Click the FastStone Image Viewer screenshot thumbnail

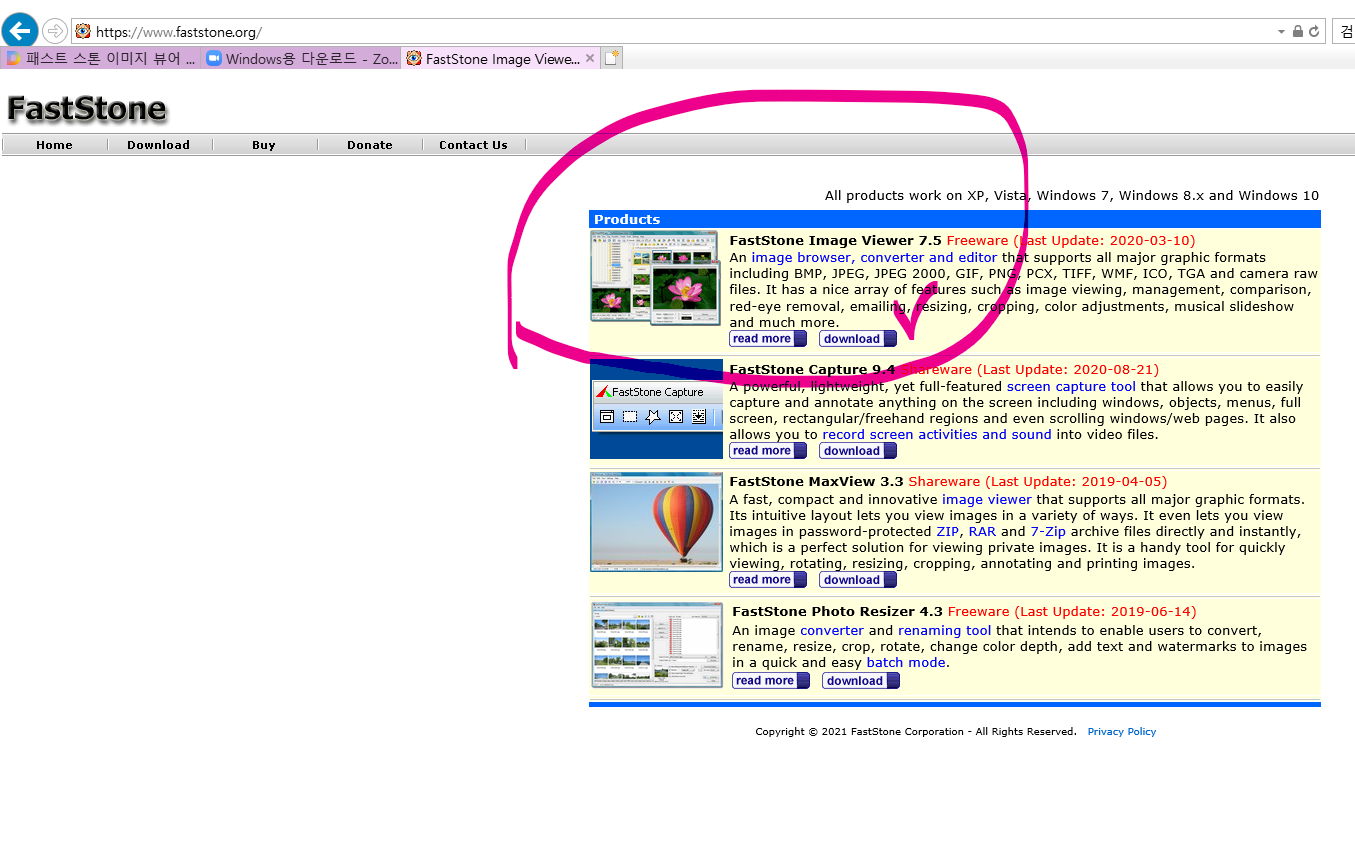click(x=655, y=277)
